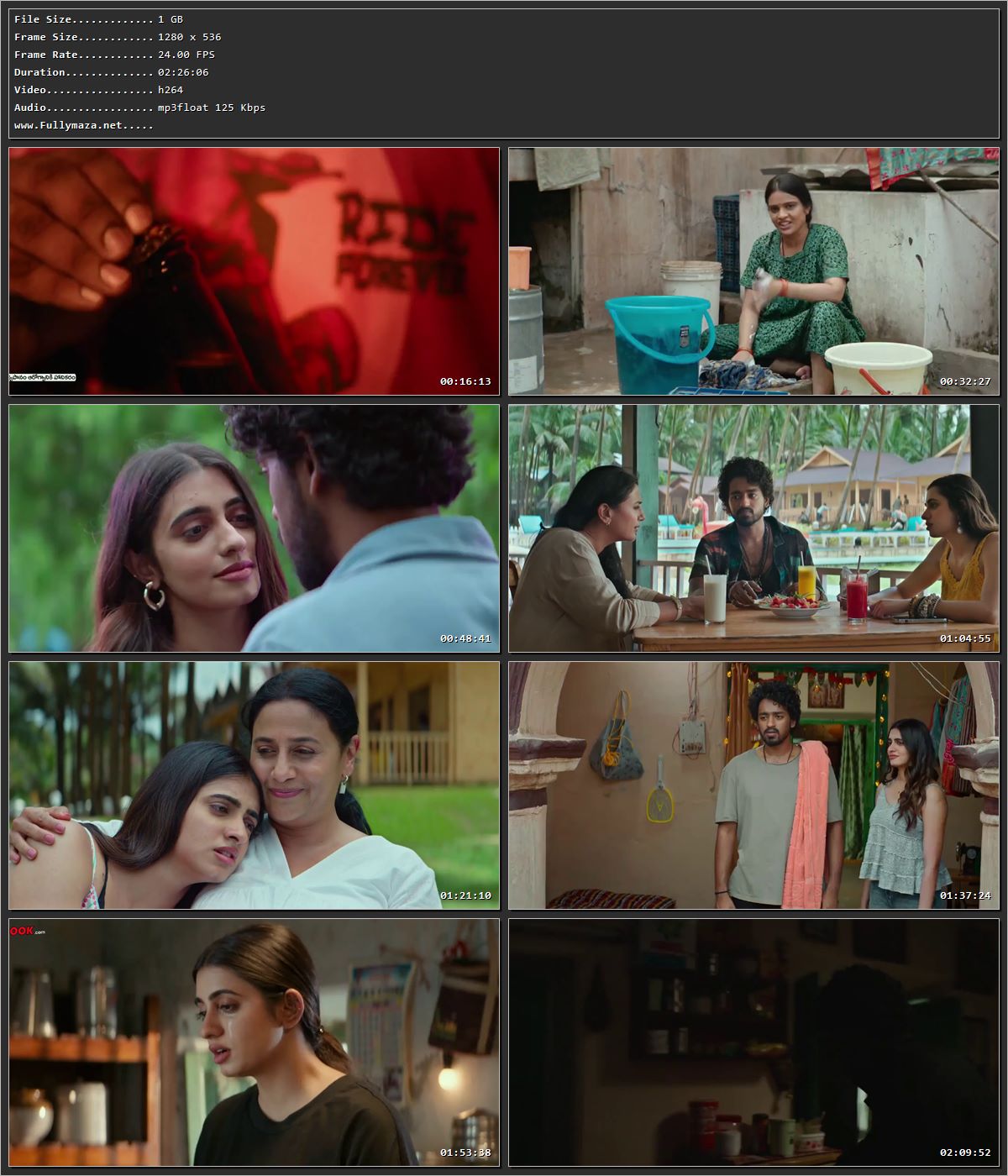1008x1176 pixels.
Task: Click the 01:21:10 timestamp
Action: (465, 895)
